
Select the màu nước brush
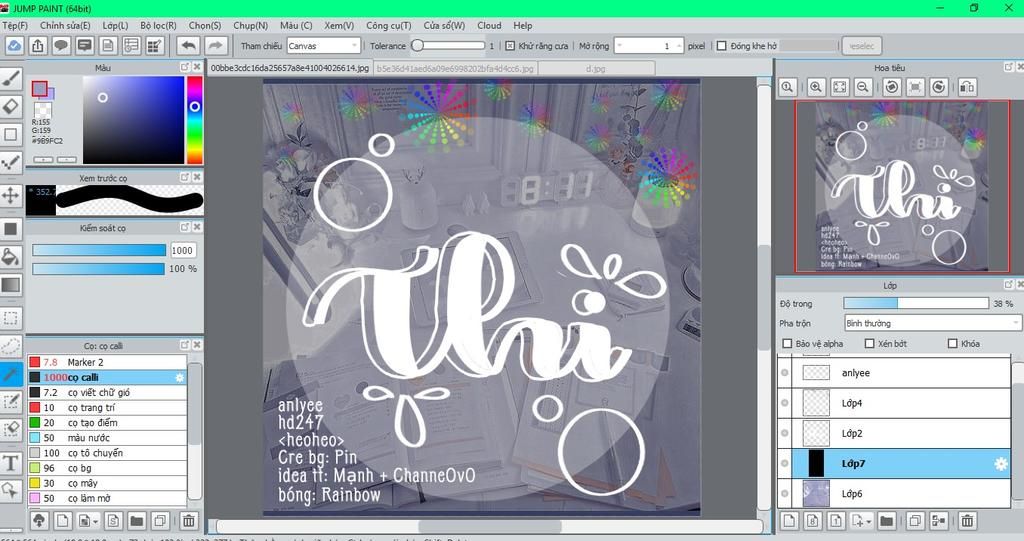(107, 438)
